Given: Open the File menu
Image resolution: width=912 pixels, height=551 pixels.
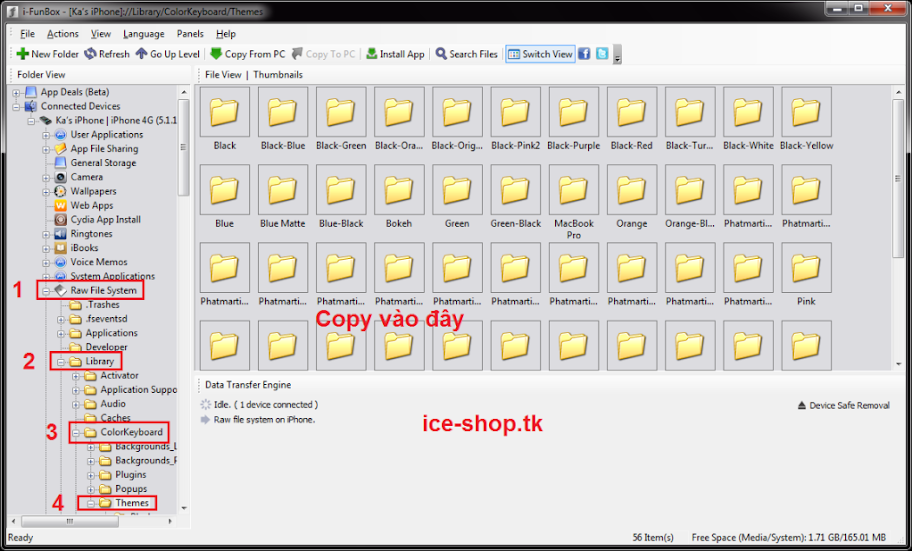Looking at the screenshot, I should pyautogui.click(x=27, y=34).
